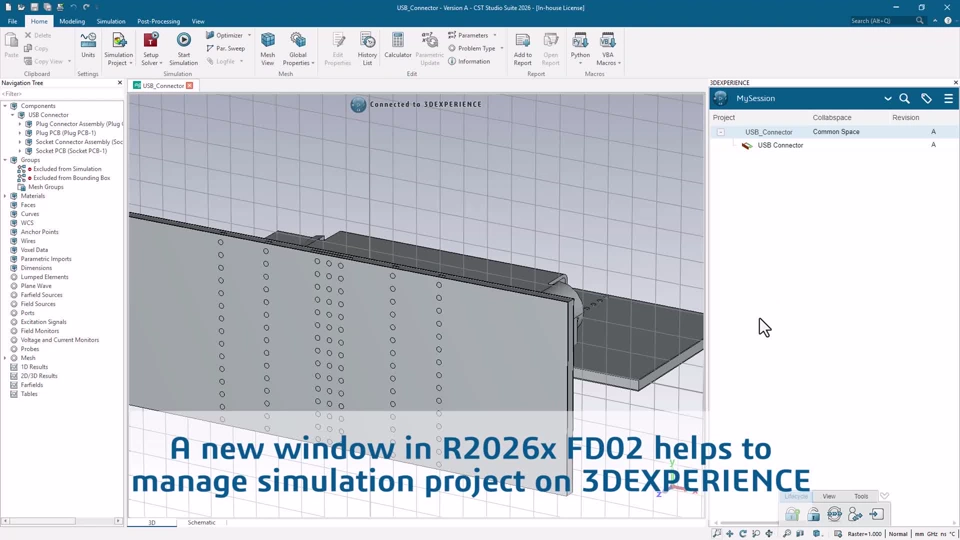Image resolution: width=960 pixels, height=540 pixels.
Task: Click the save icon in quick access toolbar
Action: (34, 7)
